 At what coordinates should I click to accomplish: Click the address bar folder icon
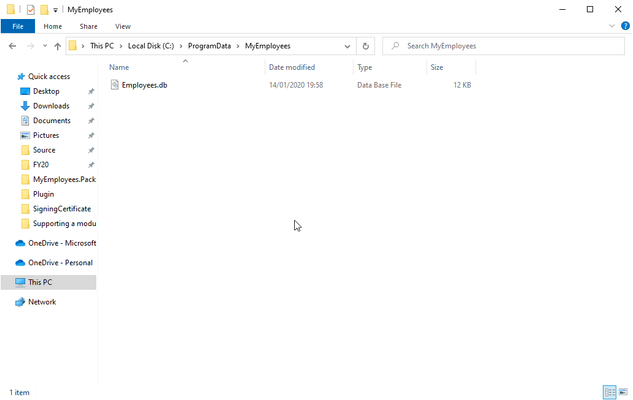(73, 46)
